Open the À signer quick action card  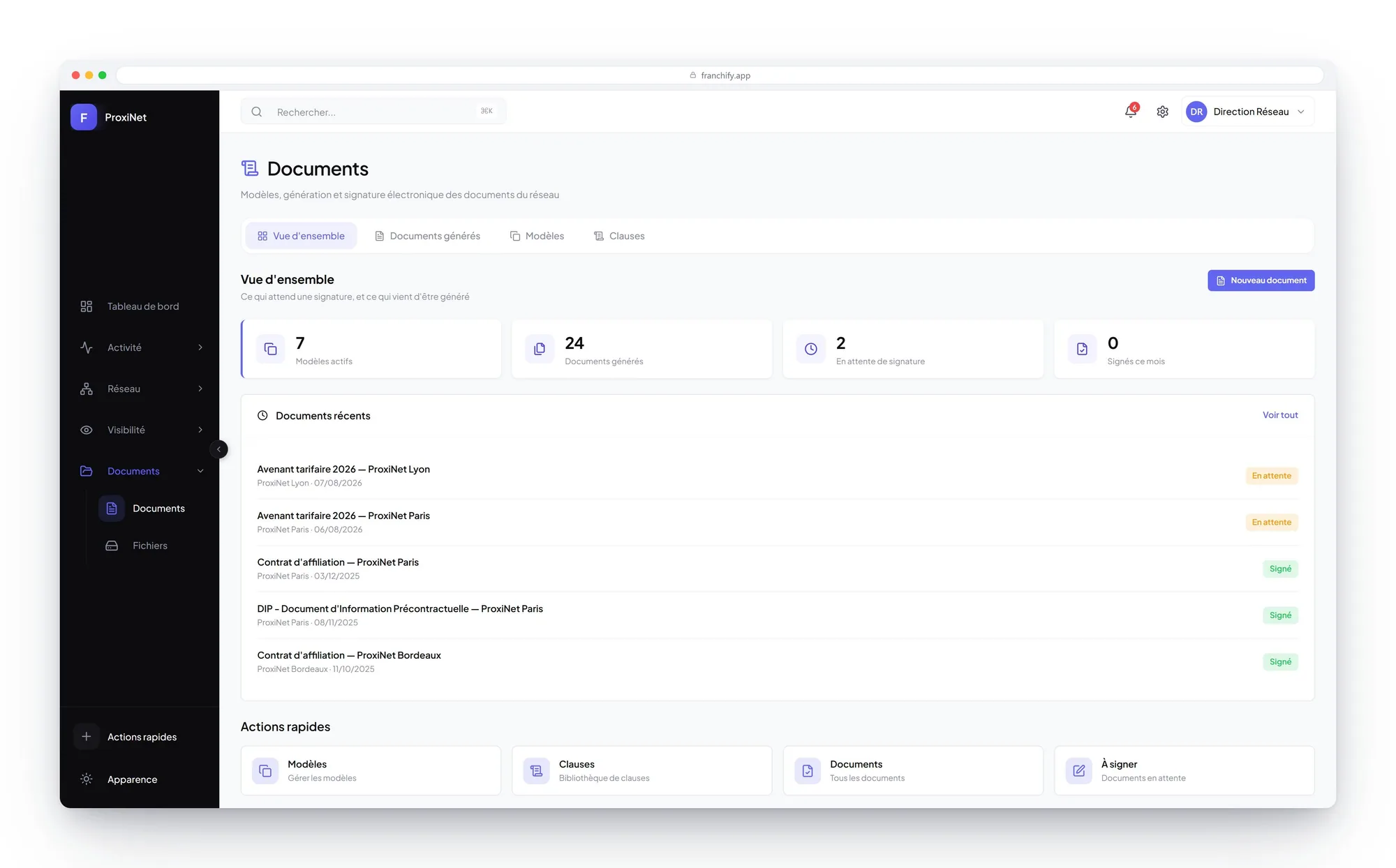1185,771
